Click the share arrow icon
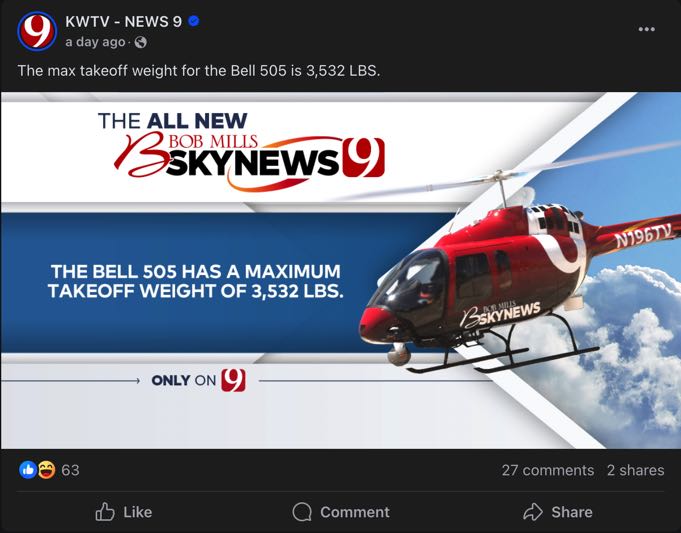Viewport: 681px width, 533px height. tap(533, 512)
